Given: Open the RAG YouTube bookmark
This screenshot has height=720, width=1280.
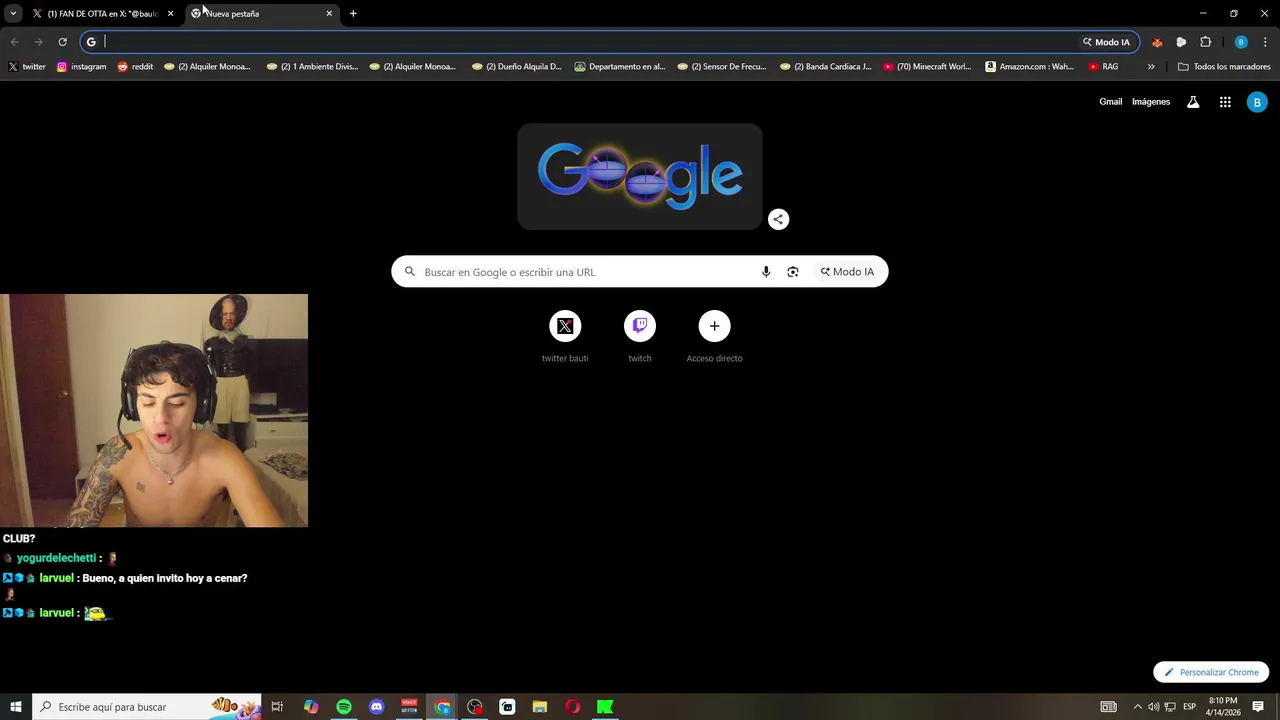Looking at the screenshot, I should click(1104, 67).
